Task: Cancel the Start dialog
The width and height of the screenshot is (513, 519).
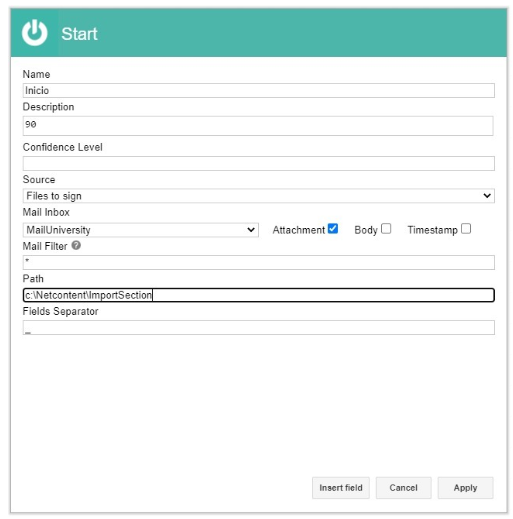Action: click(403, 488)
